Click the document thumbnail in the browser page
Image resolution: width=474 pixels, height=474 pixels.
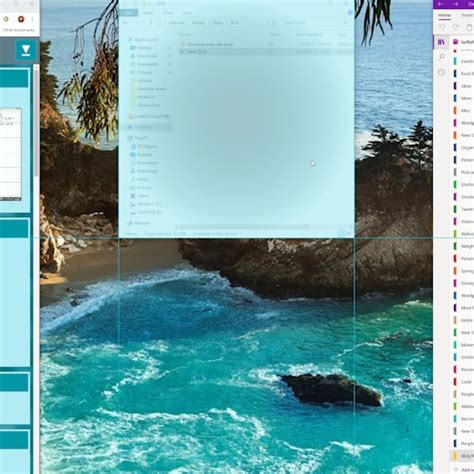[x=10, y=154]
